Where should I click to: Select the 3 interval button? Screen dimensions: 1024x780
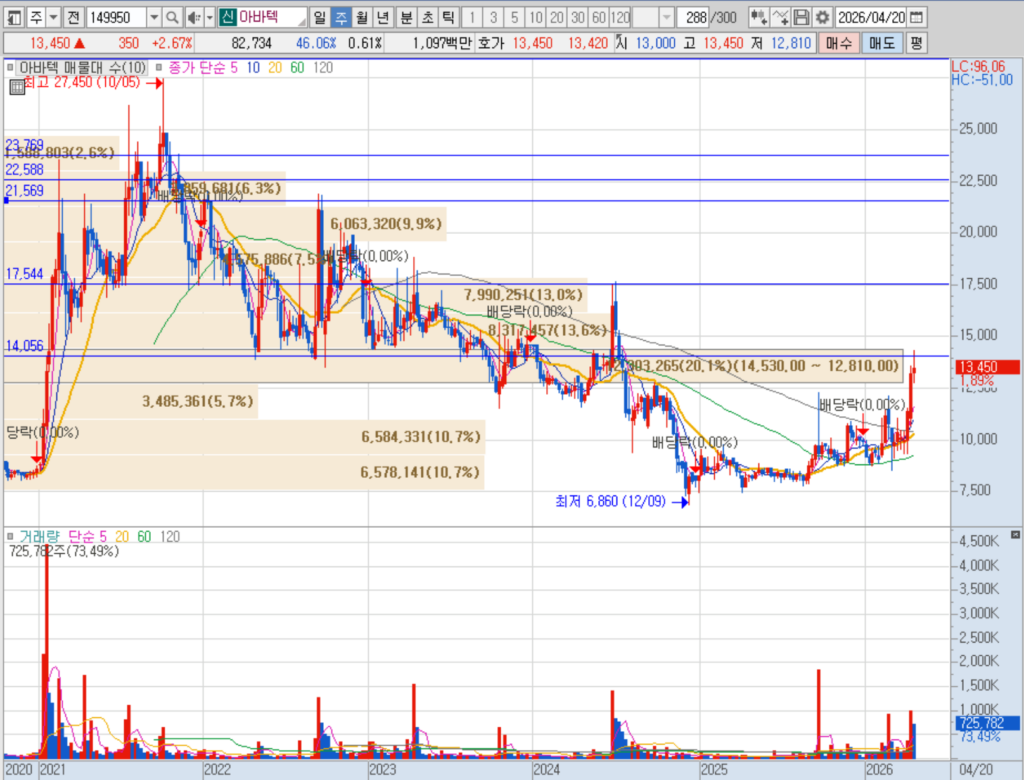tap(493, 17)
